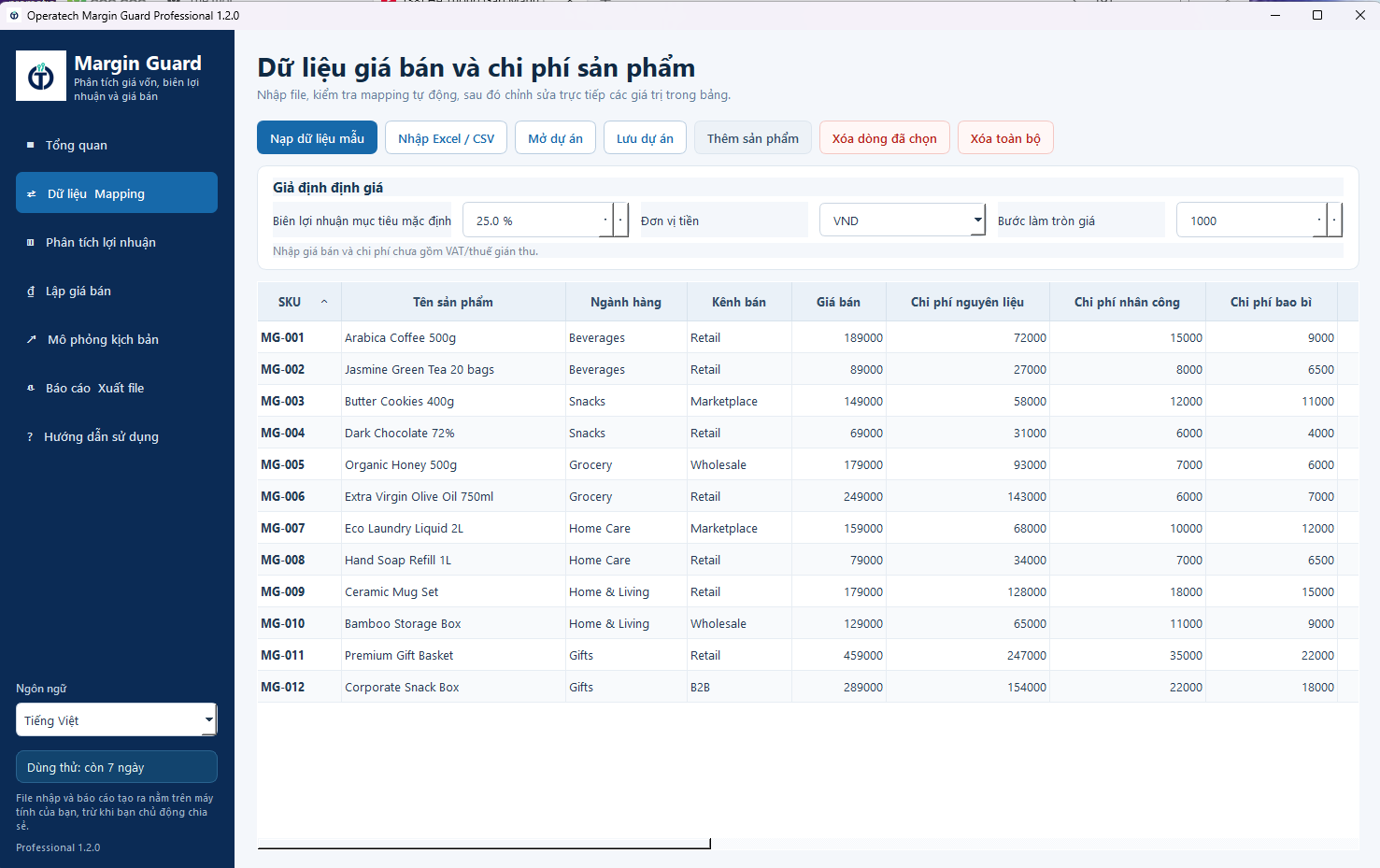Click the Ceramic Mug Set cell
The image size is (1380, 868).
point(453,591)
